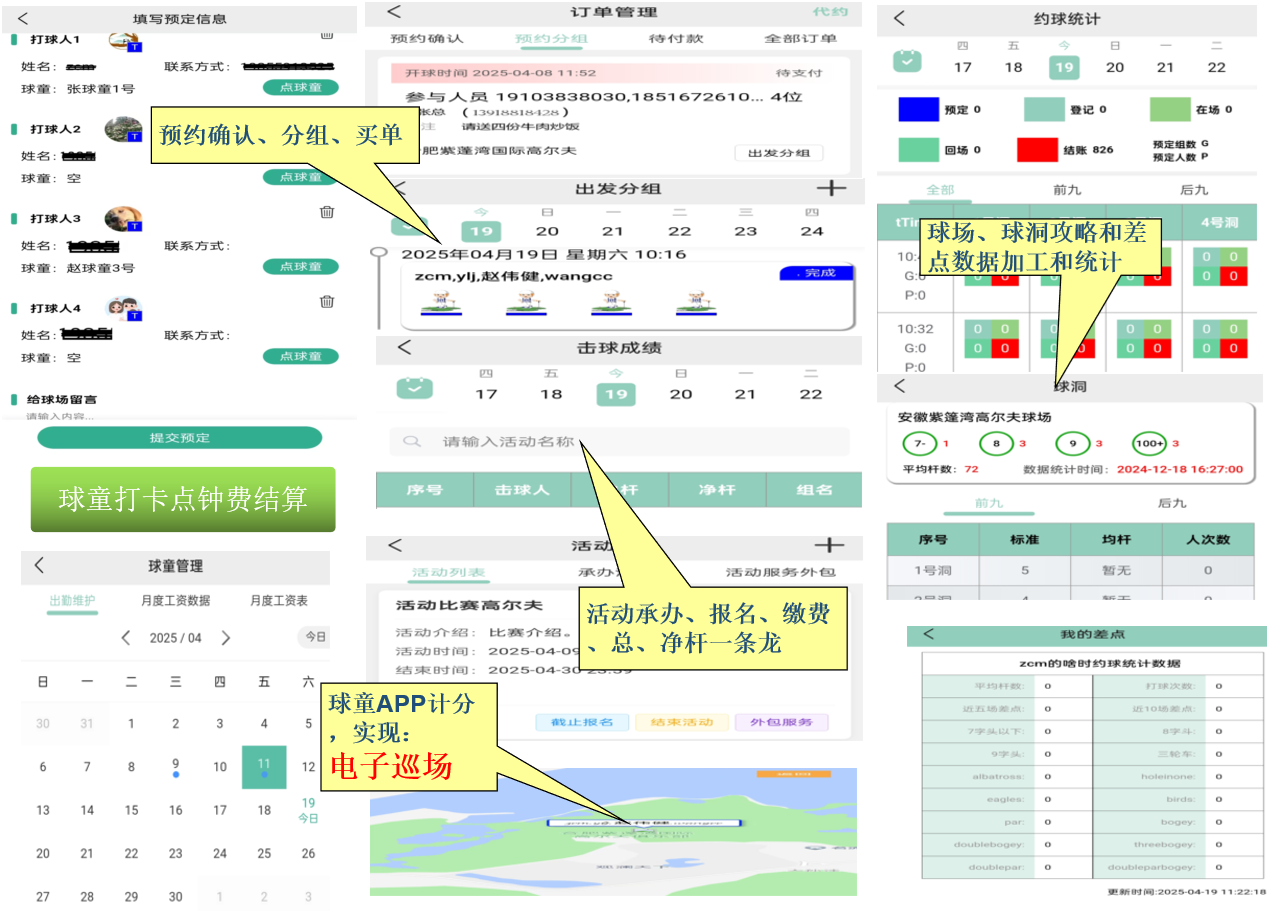The height and width of the screenshot is (923, 1267).
Task: Switch to 活动列表 tab
Action: pos(449,573)
